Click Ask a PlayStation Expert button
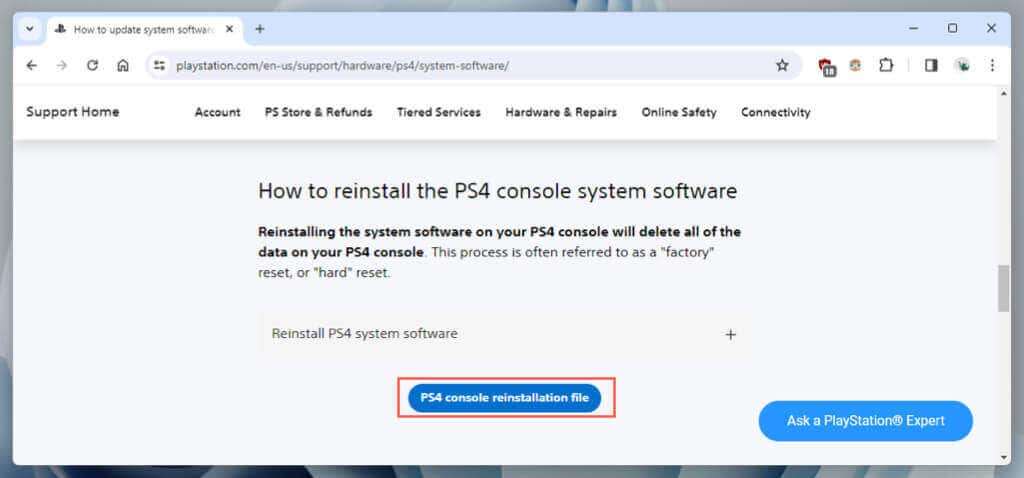Viewport: 1024px width, 478px height. (865, 421)
